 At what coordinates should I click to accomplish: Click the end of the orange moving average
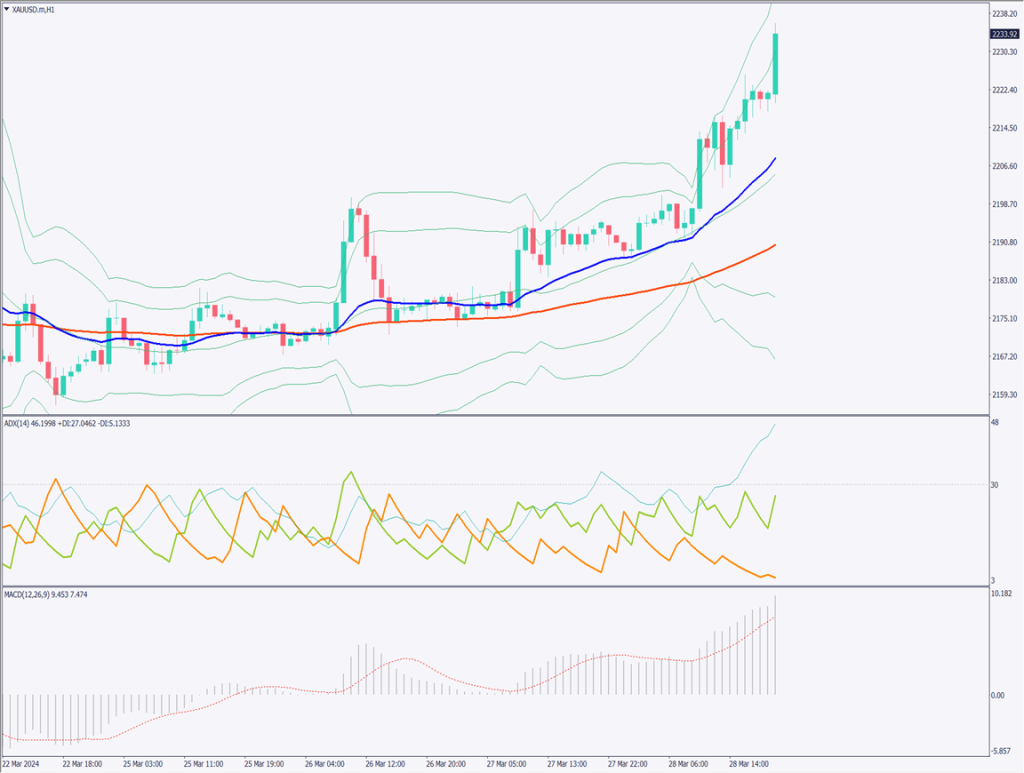(776, 244)
